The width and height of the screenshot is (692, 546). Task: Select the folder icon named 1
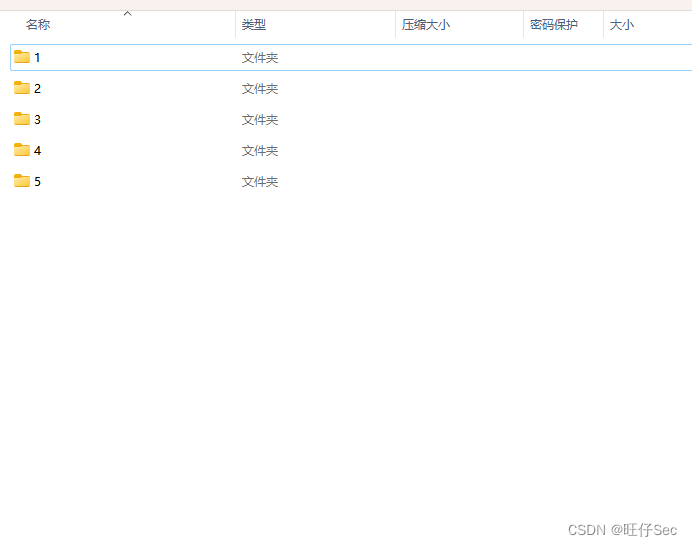click(x=22, y=57)
